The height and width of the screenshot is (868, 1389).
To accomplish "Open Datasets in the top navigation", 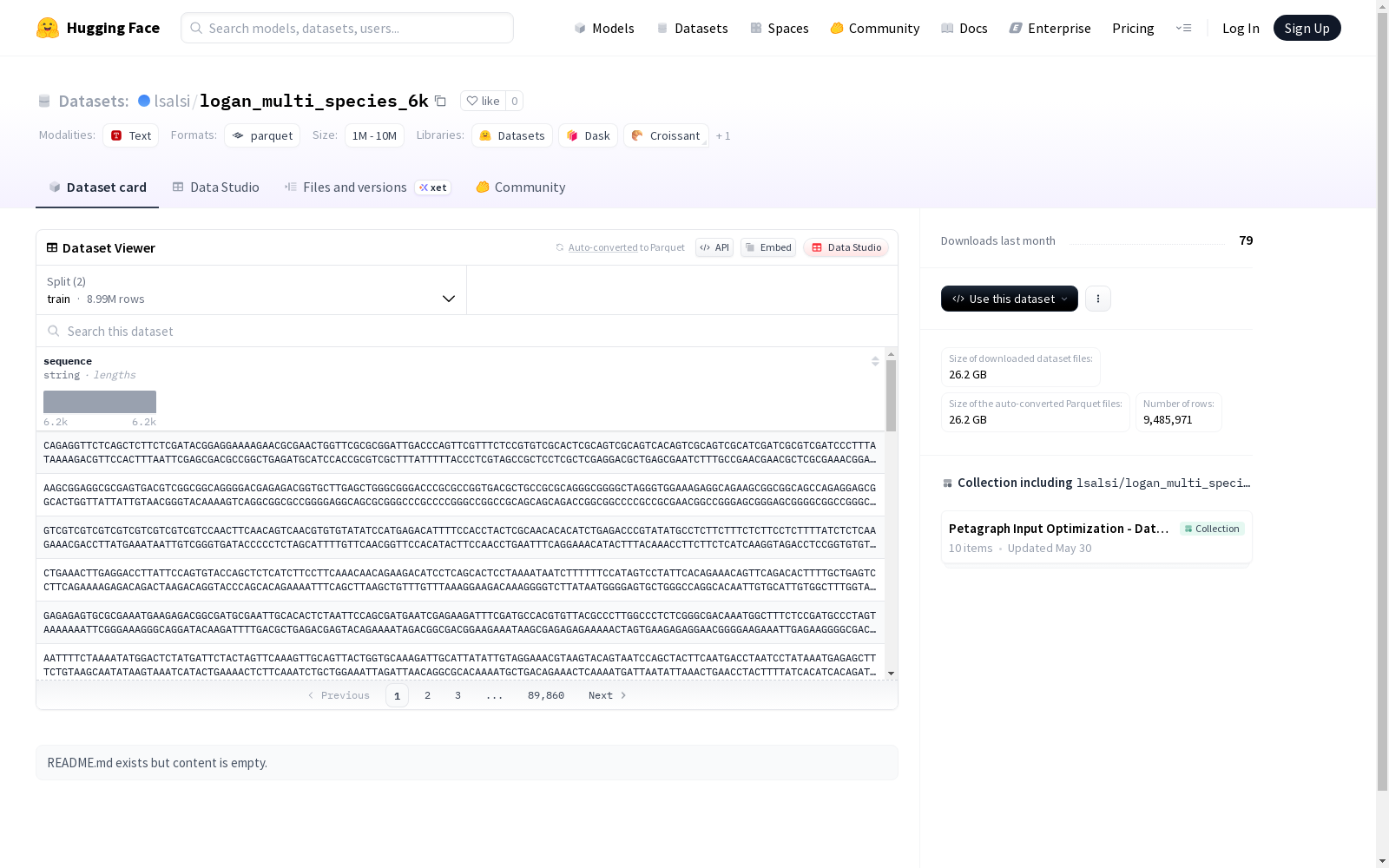I will tap(692, 28).
